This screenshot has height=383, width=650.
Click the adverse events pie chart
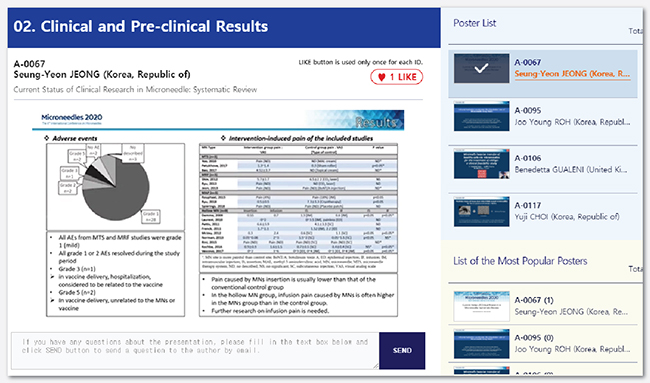pos(115,187)
